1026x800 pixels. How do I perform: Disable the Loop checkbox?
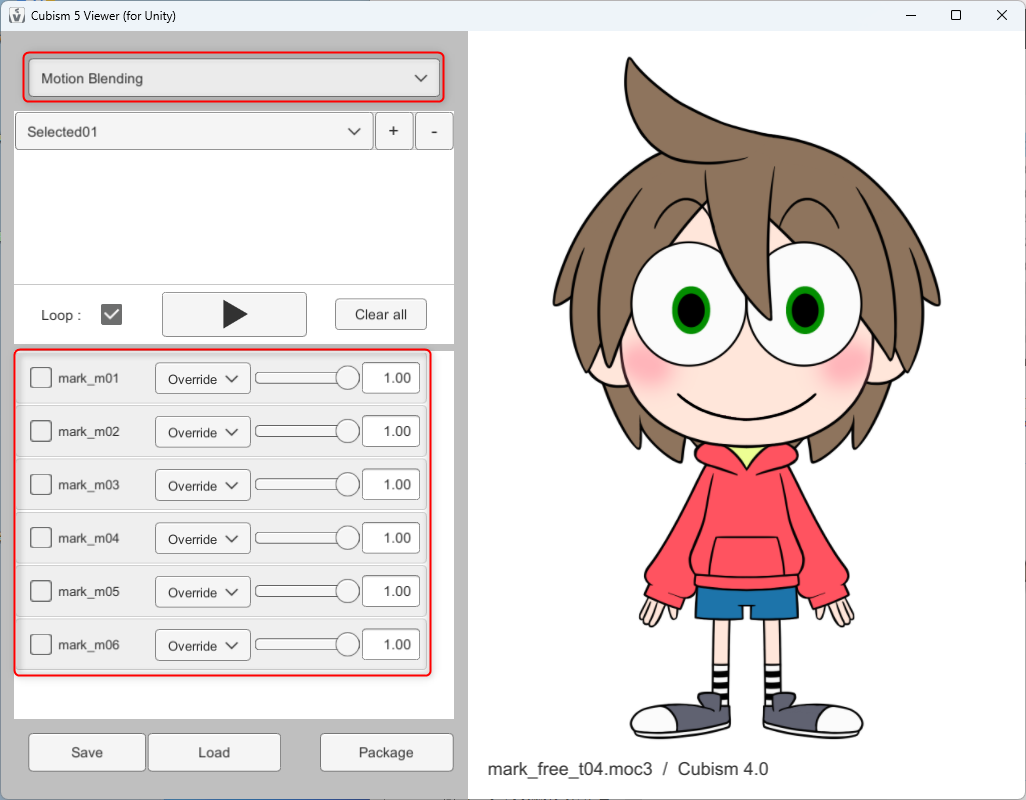(x=112, y=315)
